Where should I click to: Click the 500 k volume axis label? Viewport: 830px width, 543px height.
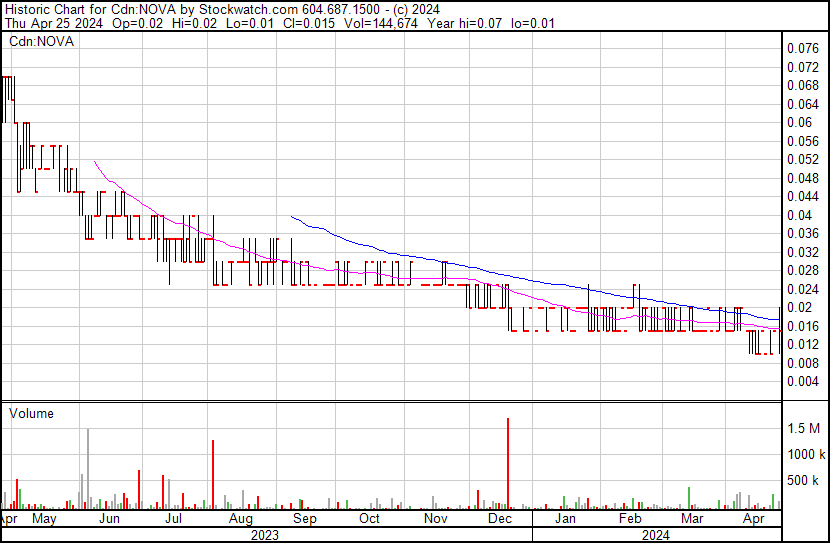(804, 481)
